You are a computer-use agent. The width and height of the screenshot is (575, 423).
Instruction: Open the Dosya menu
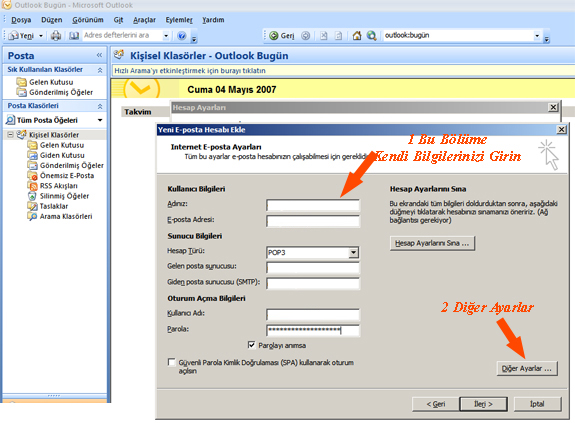[21, 20]
